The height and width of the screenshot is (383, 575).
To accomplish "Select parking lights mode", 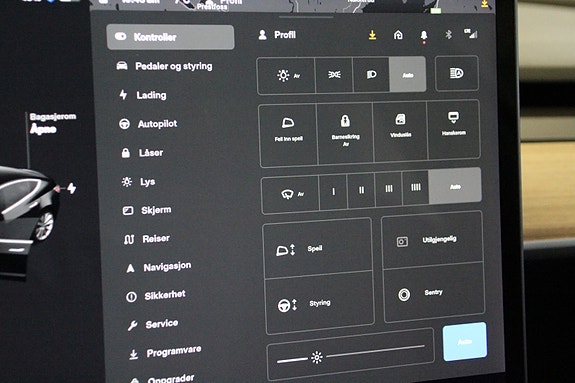I will click(334, 75).
